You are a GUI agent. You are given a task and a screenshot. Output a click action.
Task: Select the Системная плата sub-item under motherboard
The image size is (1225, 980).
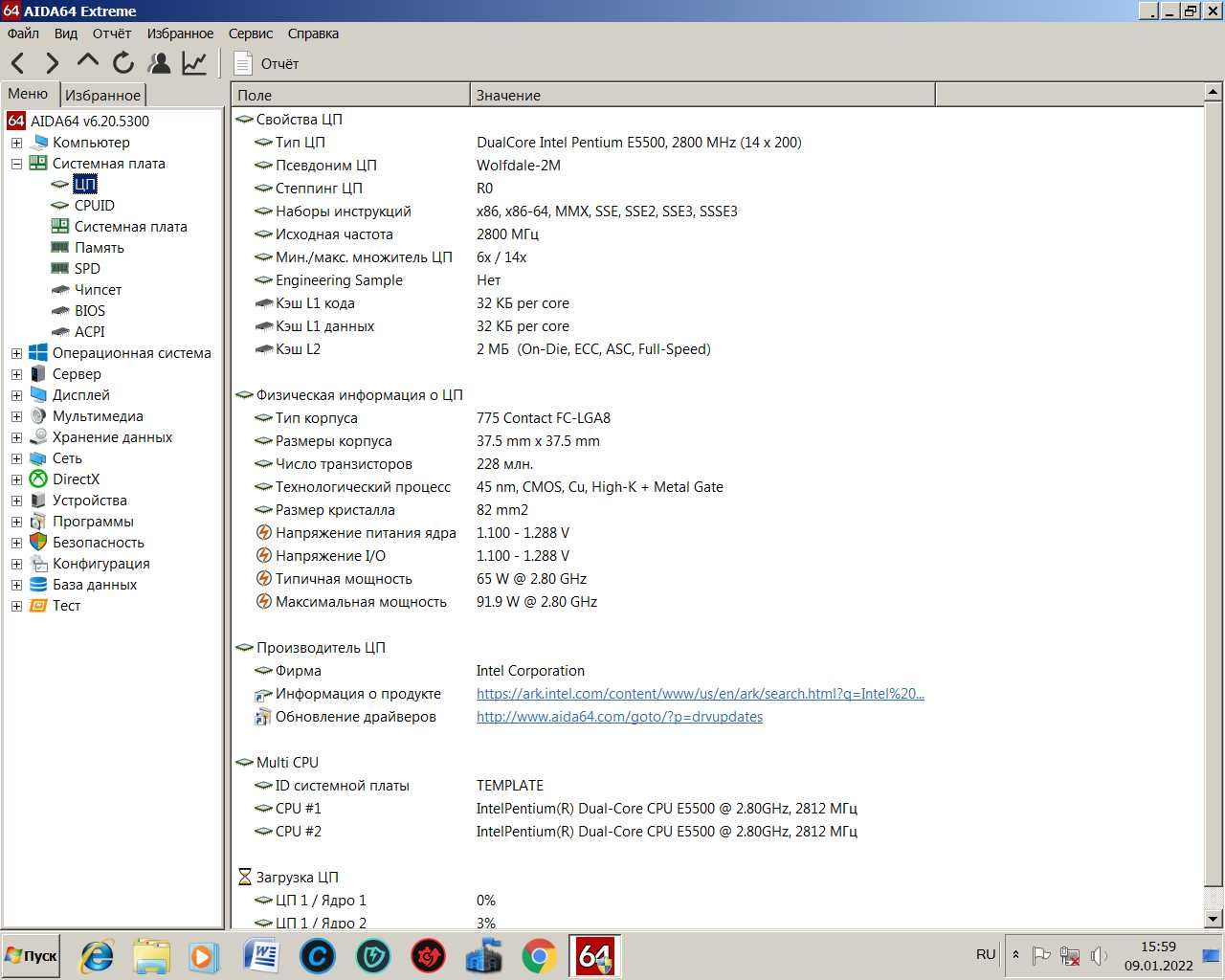[130, 227]
